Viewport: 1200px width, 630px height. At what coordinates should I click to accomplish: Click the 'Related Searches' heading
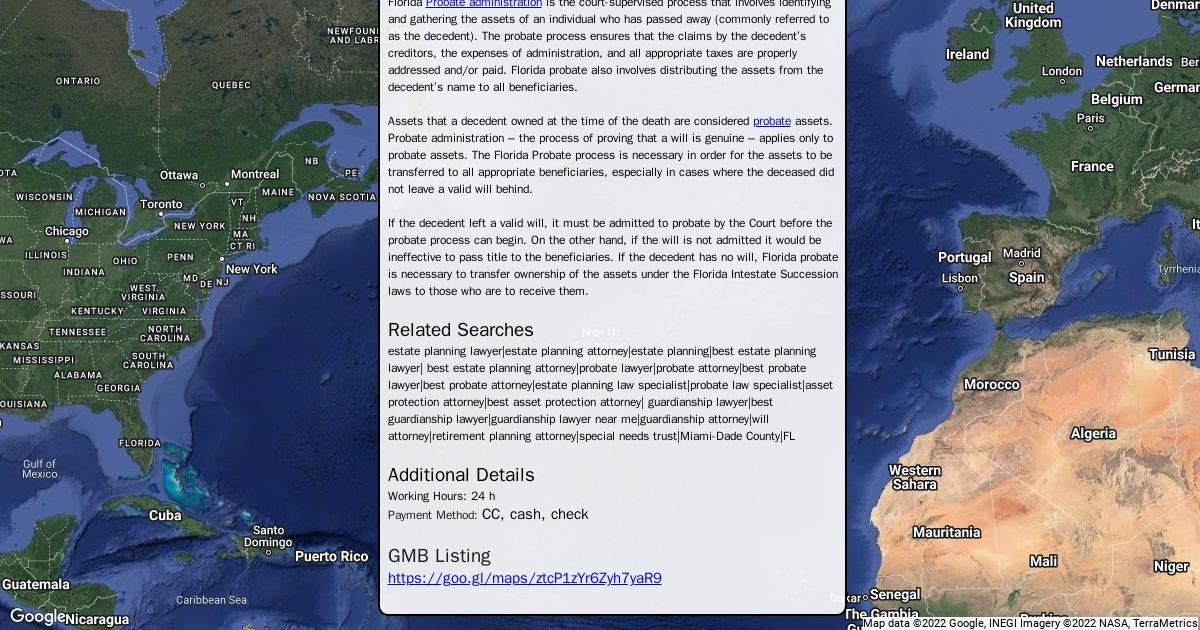460,330
